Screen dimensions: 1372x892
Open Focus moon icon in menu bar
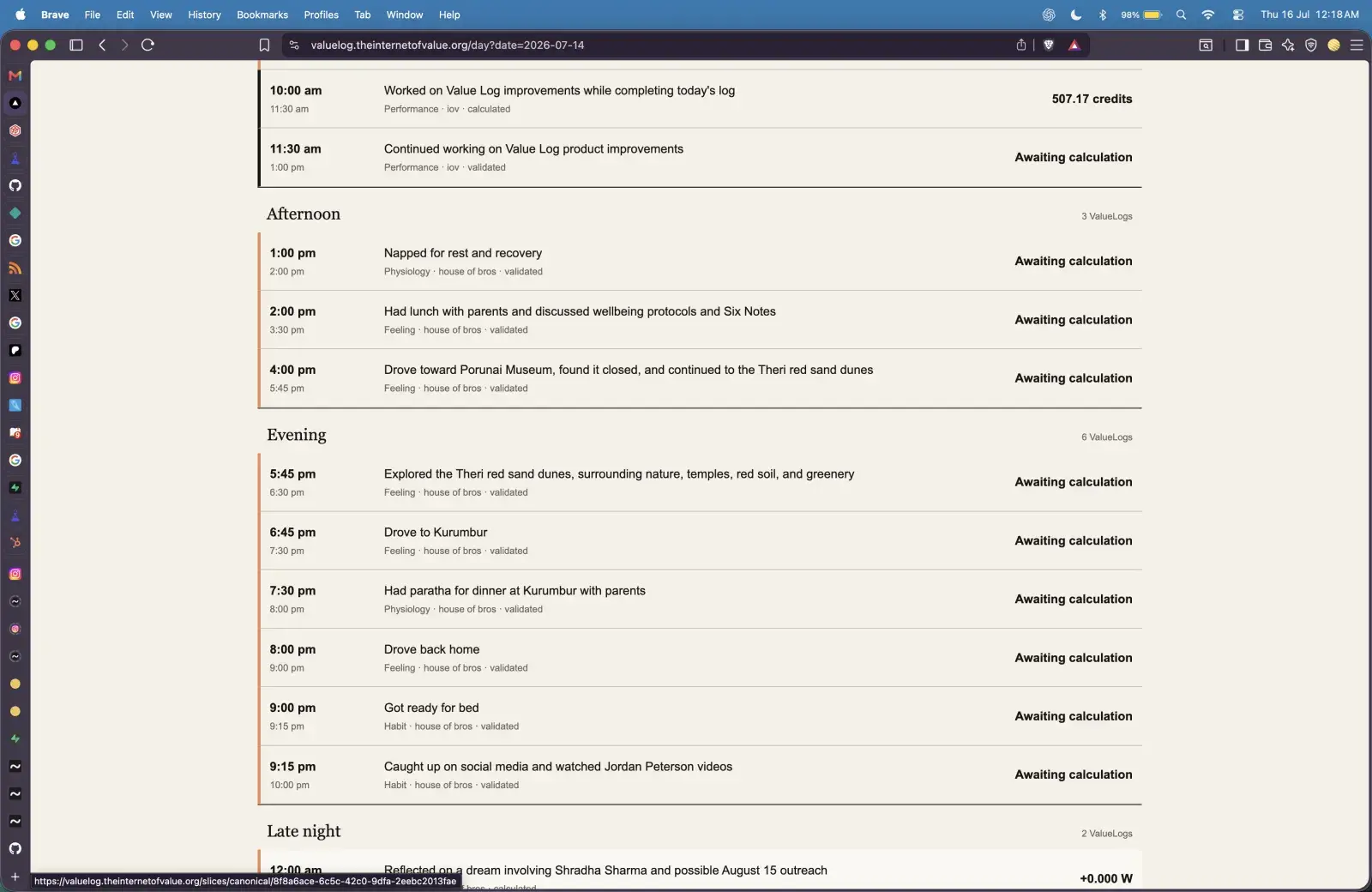click(1075, 15)
